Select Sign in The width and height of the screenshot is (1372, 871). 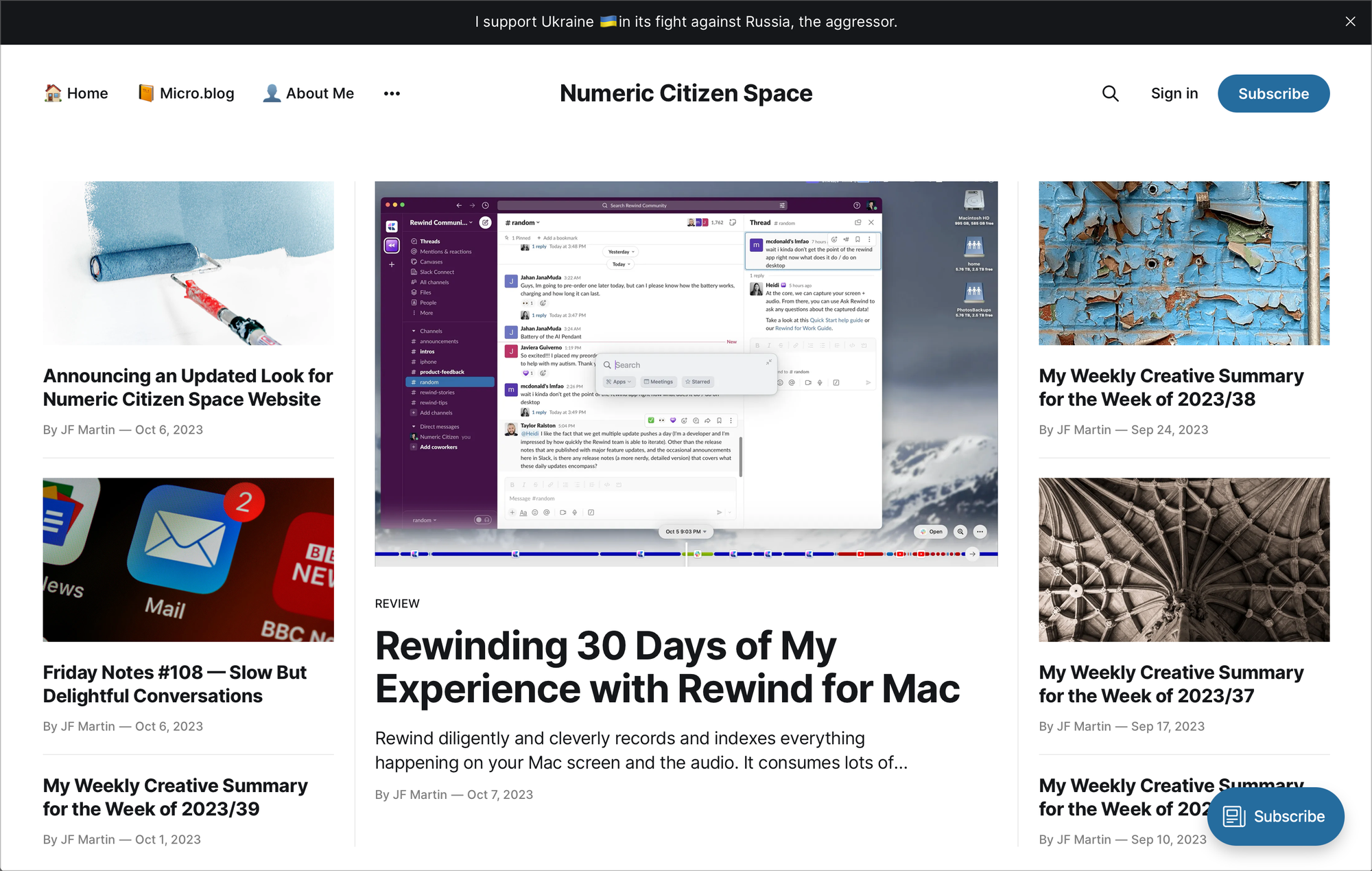pyautogui.click(x=1174, y=93)
